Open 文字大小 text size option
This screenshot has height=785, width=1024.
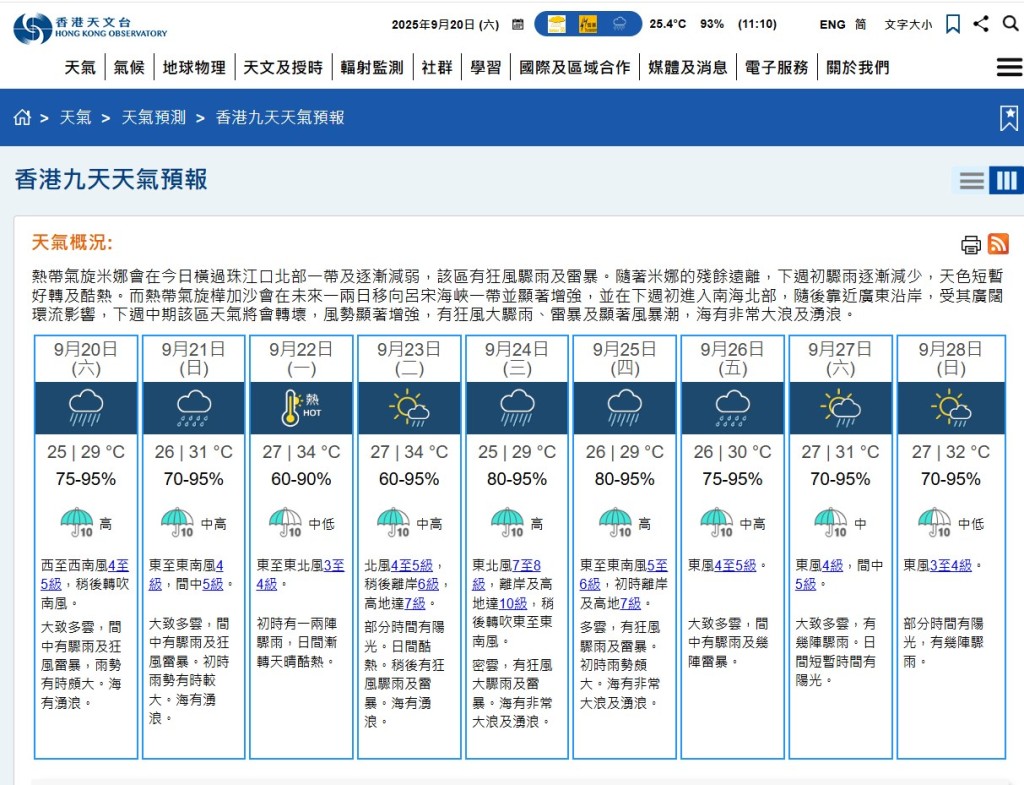tap(908, 25)
